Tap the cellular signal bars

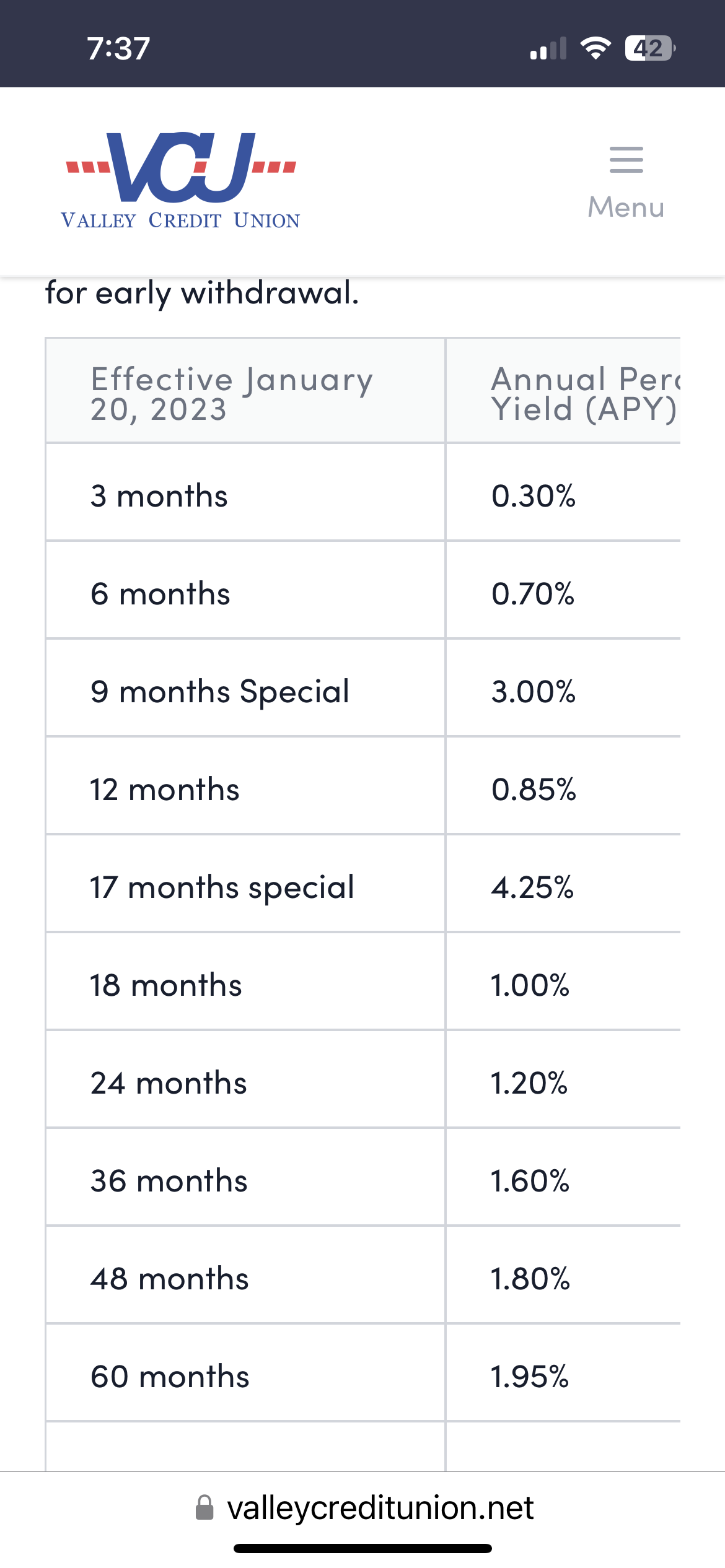(x=548, y=48)
